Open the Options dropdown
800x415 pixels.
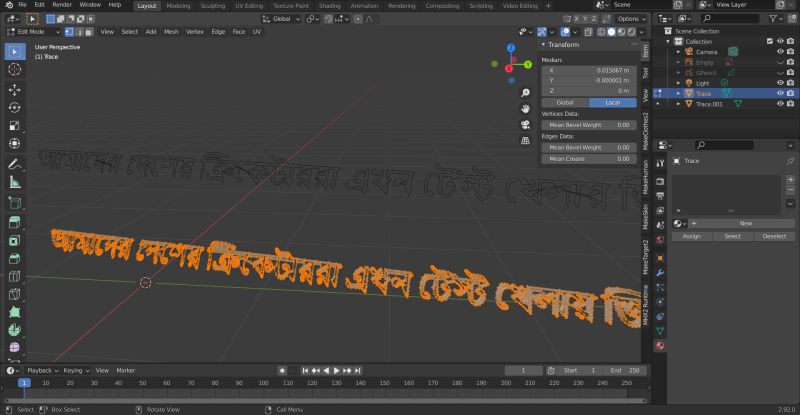(x=632, y=19)
